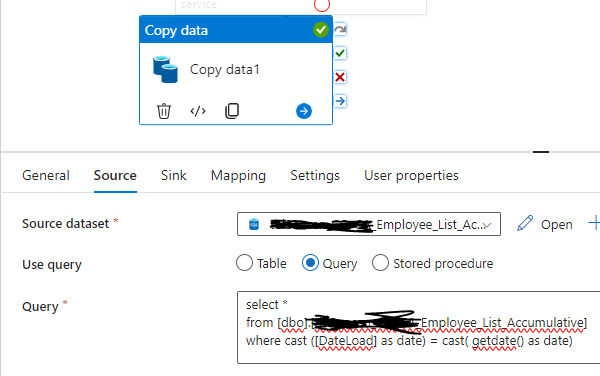Click the Copy data activity header
Viewport: 600px width, 376px height.
[x=236, y=30]
